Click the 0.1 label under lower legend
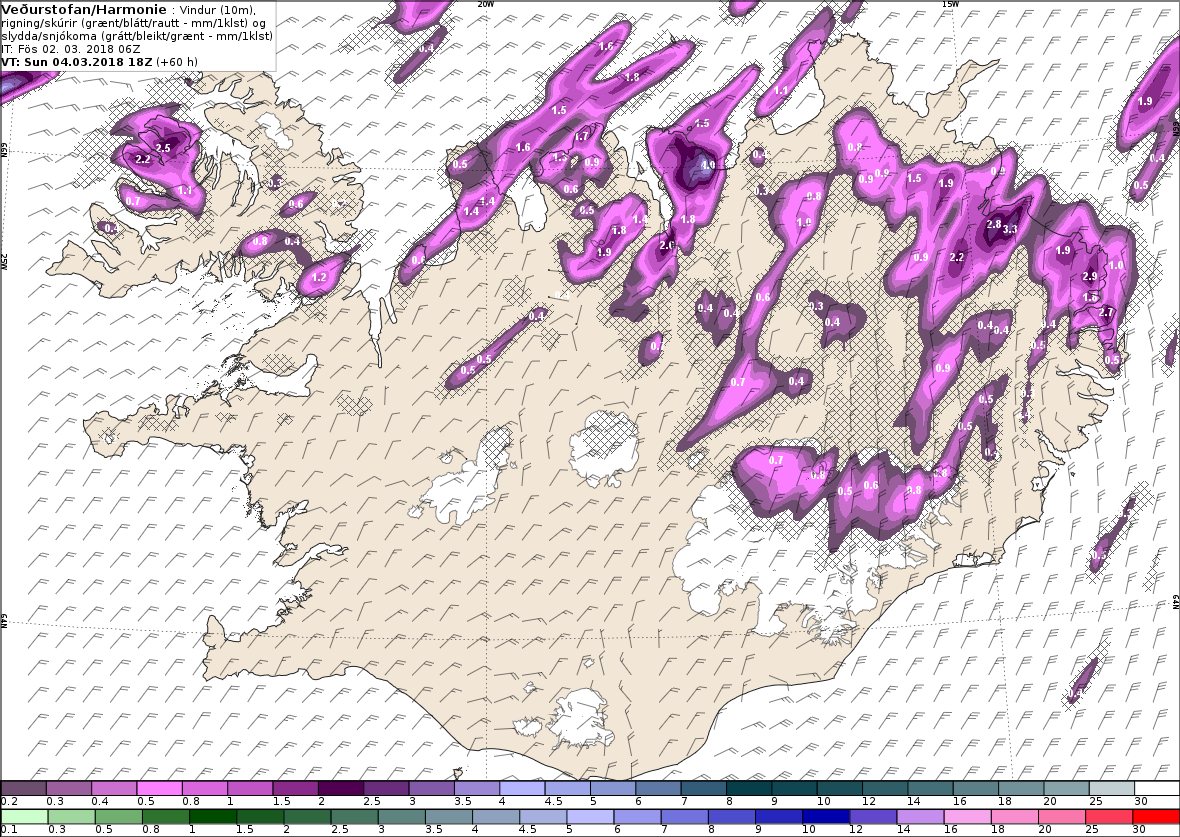Screen dimensions: 1180x837 9,829
